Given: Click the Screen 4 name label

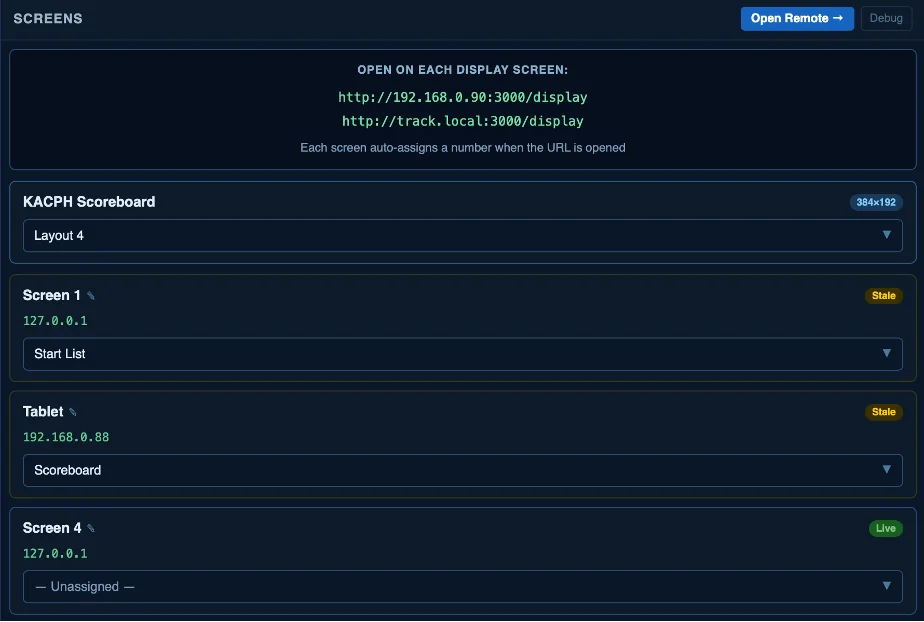Looking at the screenshot, I should point(52,528).
